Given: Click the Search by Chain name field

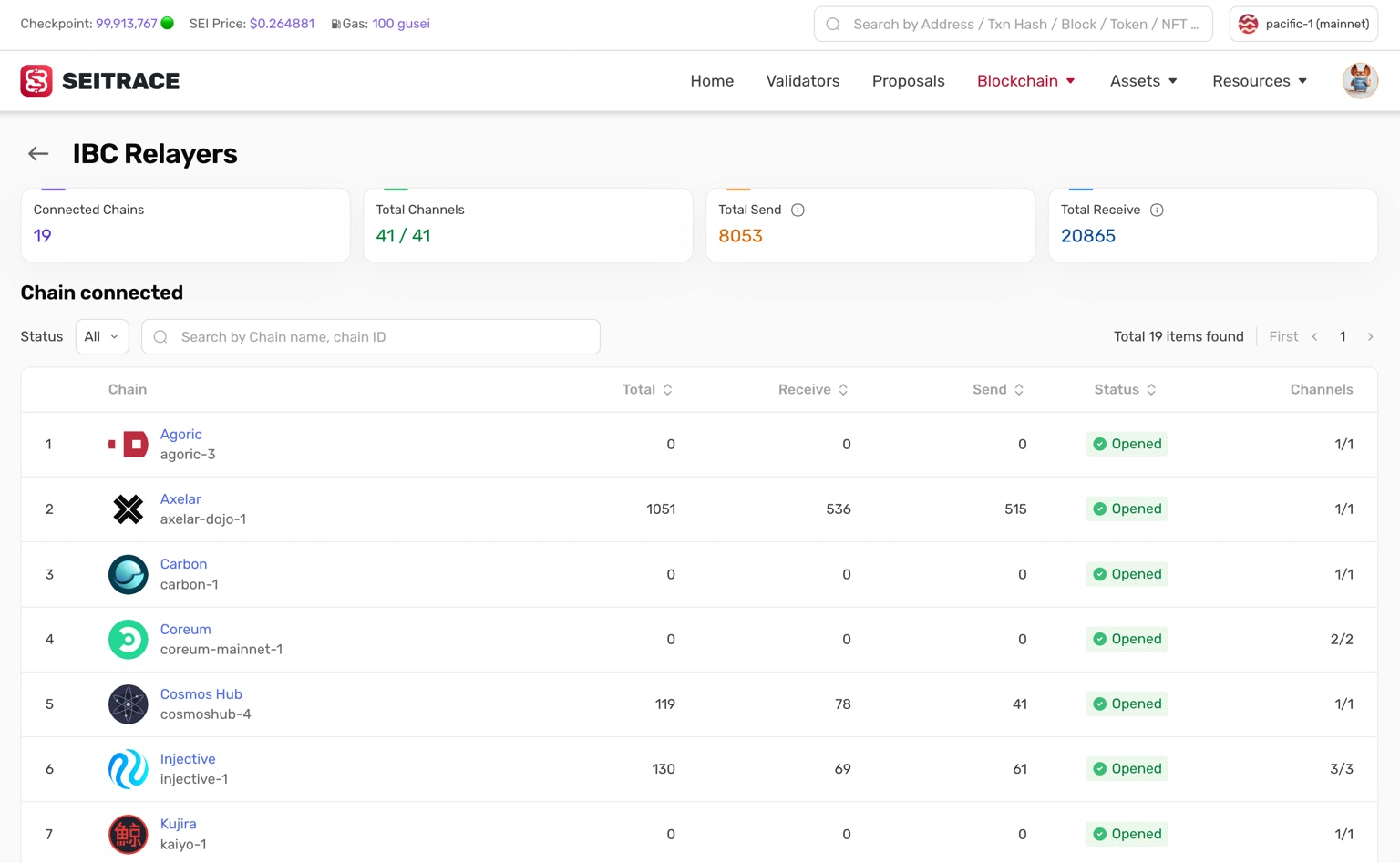Looking at the screenshot, I should pyautogui.click(x=371, y=336).
